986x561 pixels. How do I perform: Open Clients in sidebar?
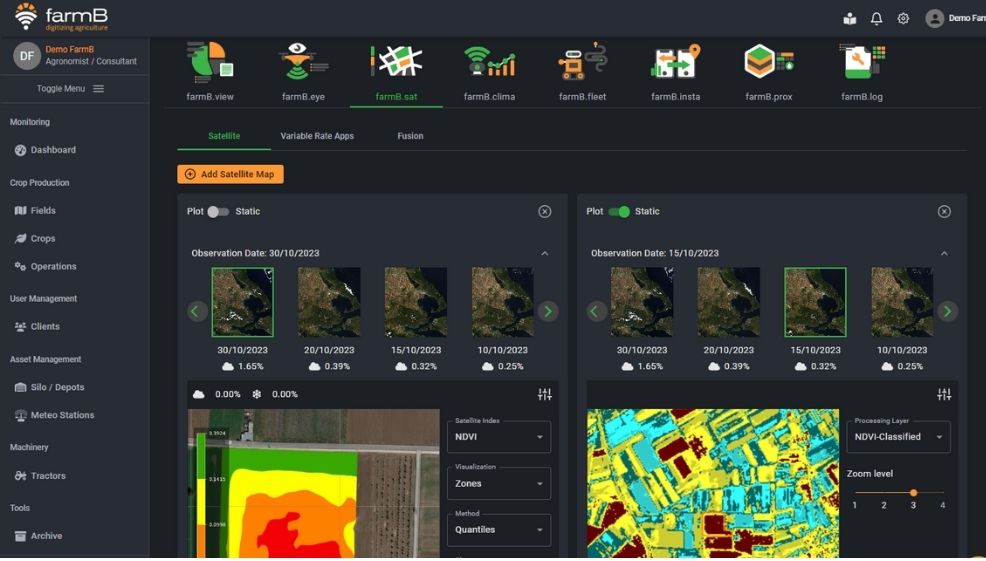(x=37, y=326)
